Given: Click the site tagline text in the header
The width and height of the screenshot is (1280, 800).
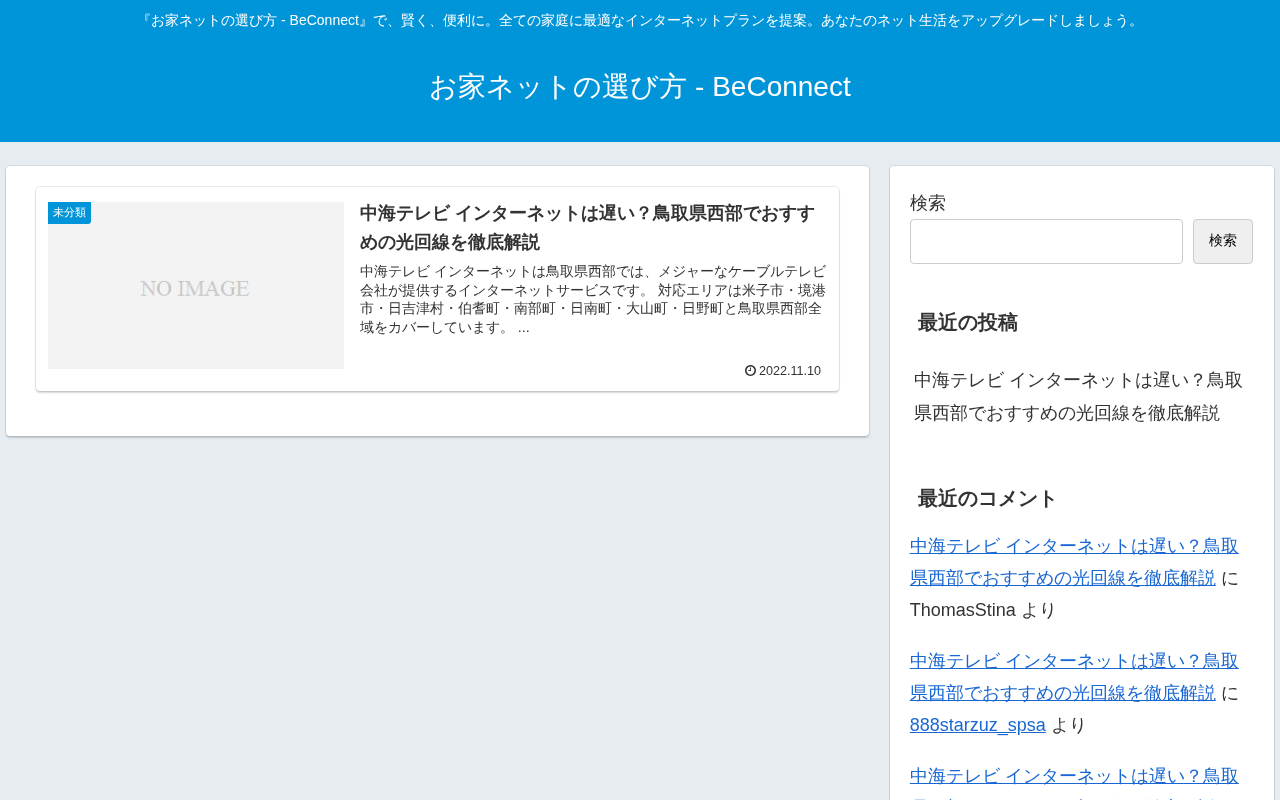Looking at the screenshot, I should (640, 21).
